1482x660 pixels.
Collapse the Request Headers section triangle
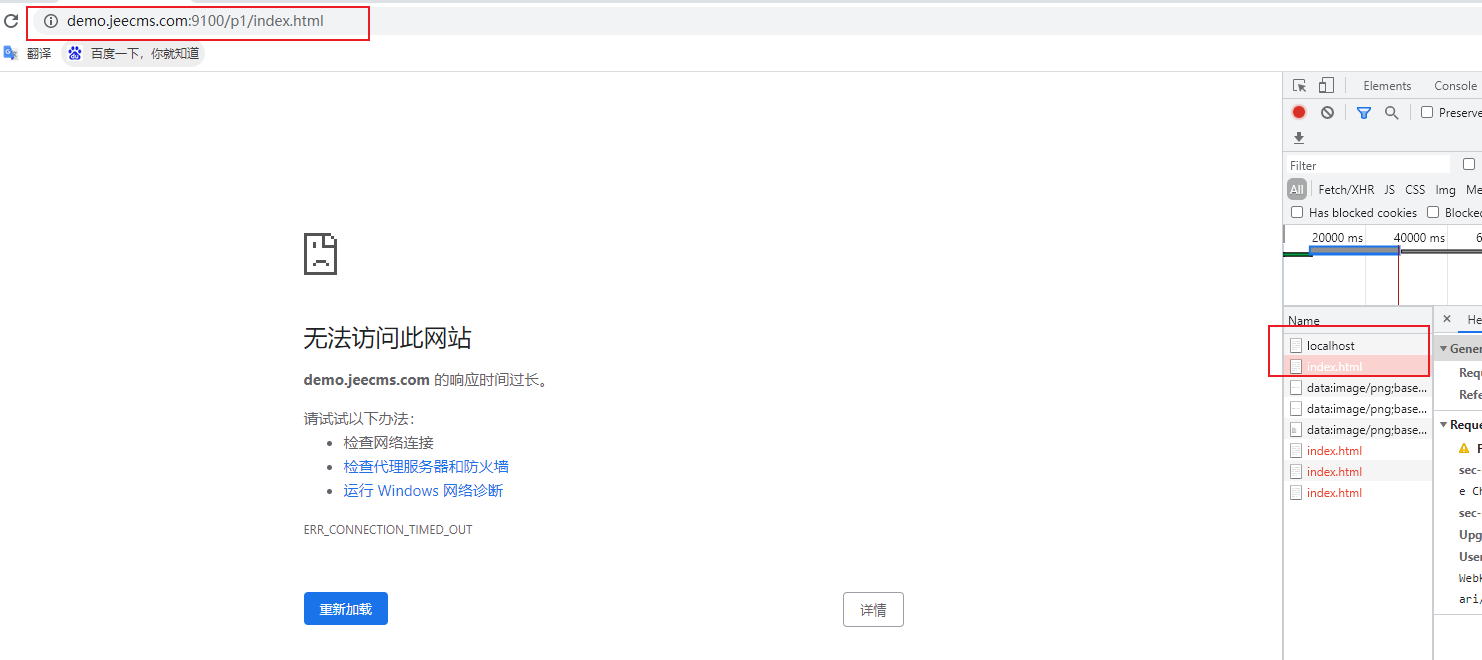pyautogui.click(x=1443, y=425)
